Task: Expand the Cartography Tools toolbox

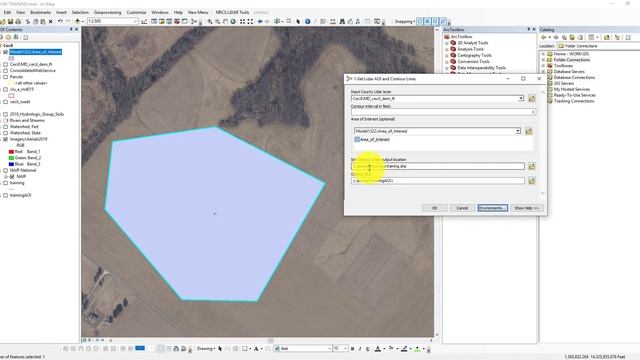Action: 447,55
